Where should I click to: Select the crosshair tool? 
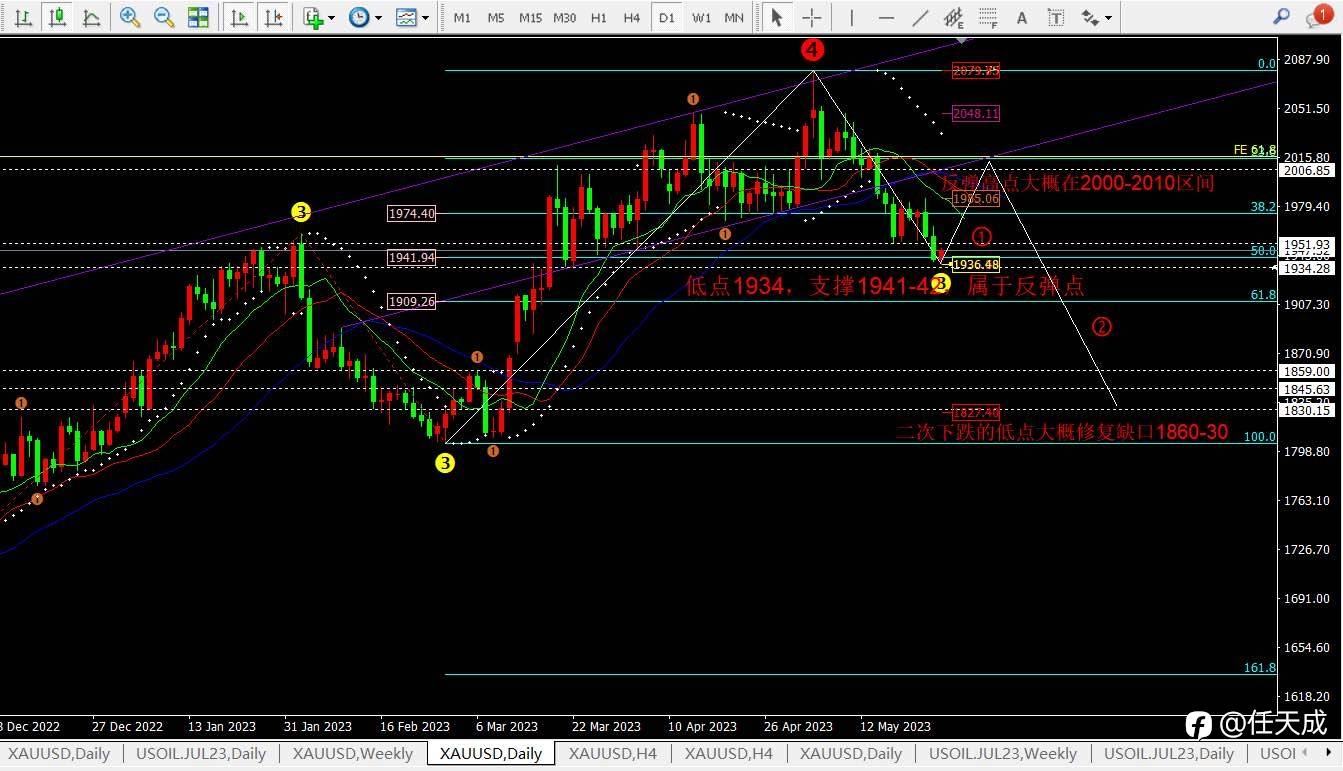pos(812,17)
